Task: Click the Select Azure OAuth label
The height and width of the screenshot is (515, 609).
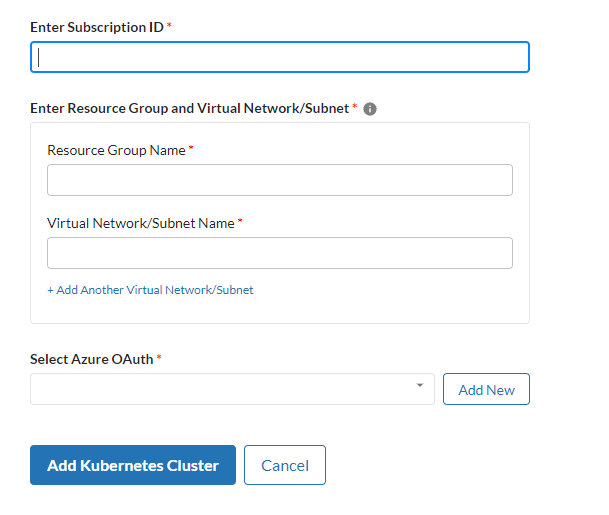Action: [92, 359]
